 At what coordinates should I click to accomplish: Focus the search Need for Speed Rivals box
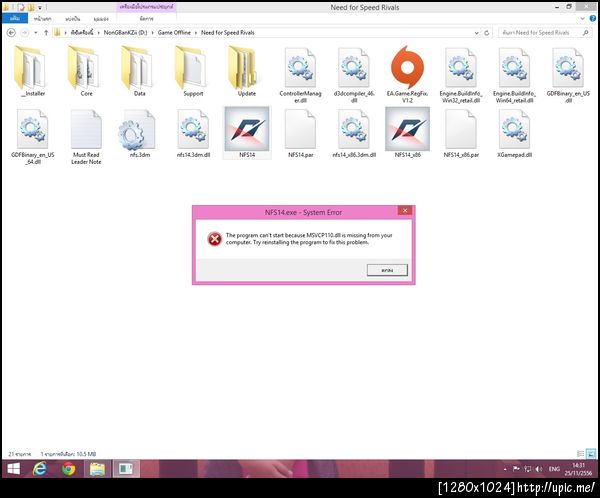tap(545, 33)
